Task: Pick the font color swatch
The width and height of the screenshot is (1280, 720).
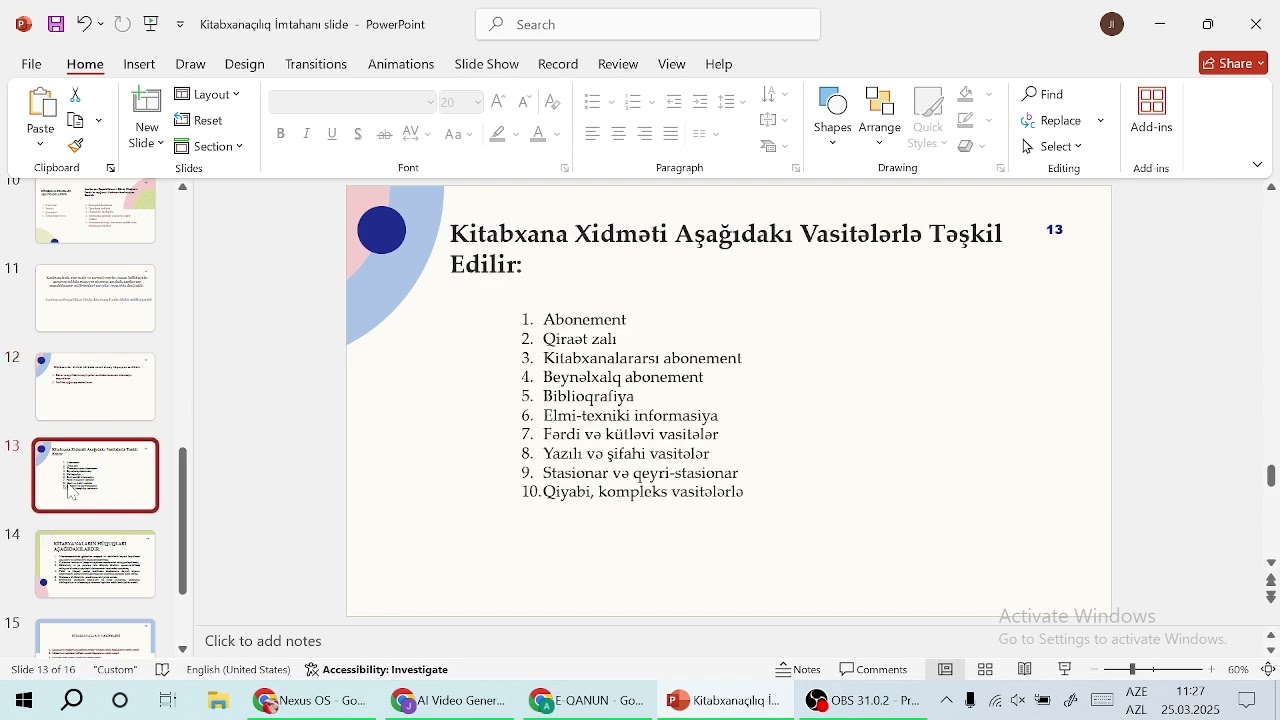Action: pos(538,134)
